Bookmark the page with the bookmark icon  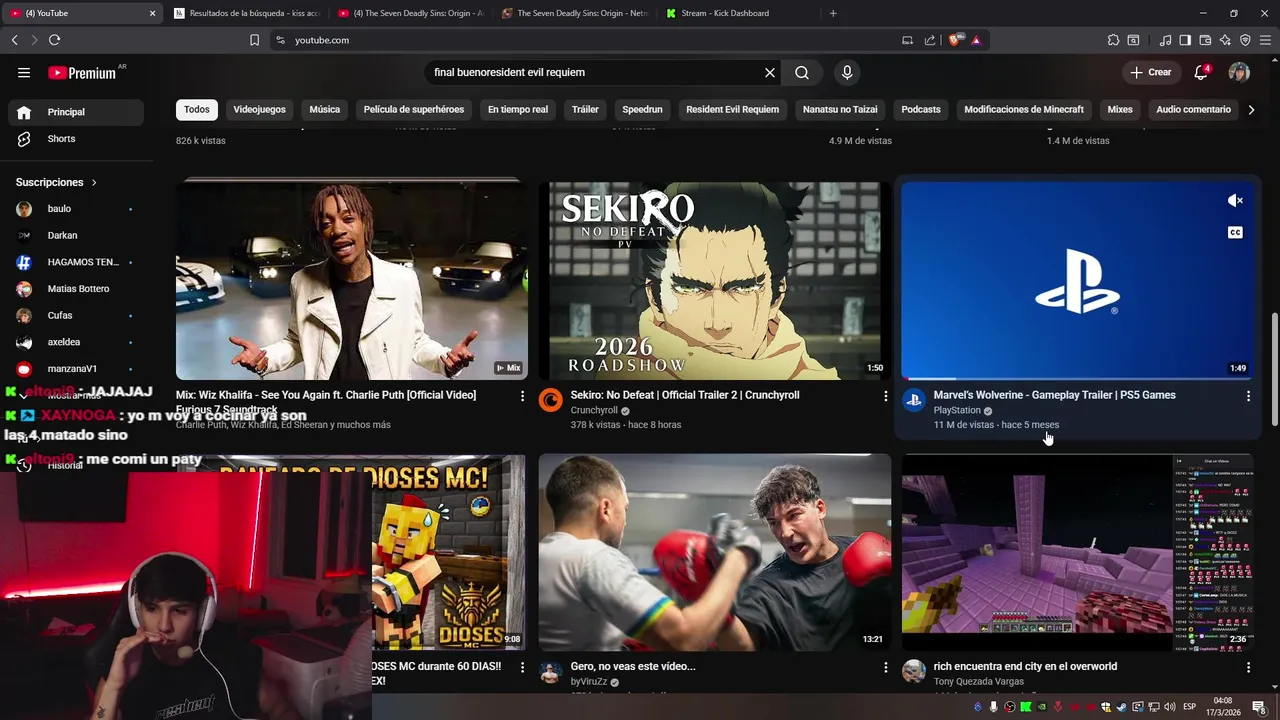tap(254, 40)
